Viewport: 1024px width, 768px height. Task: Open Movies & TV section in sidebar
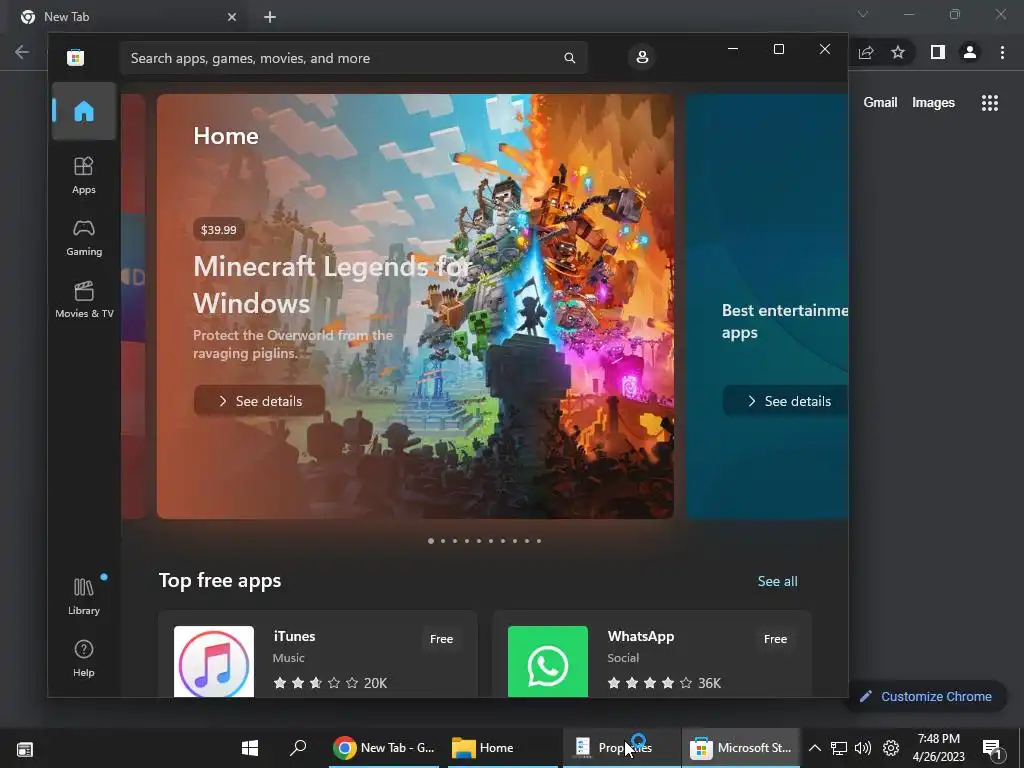tap(84, 299)
